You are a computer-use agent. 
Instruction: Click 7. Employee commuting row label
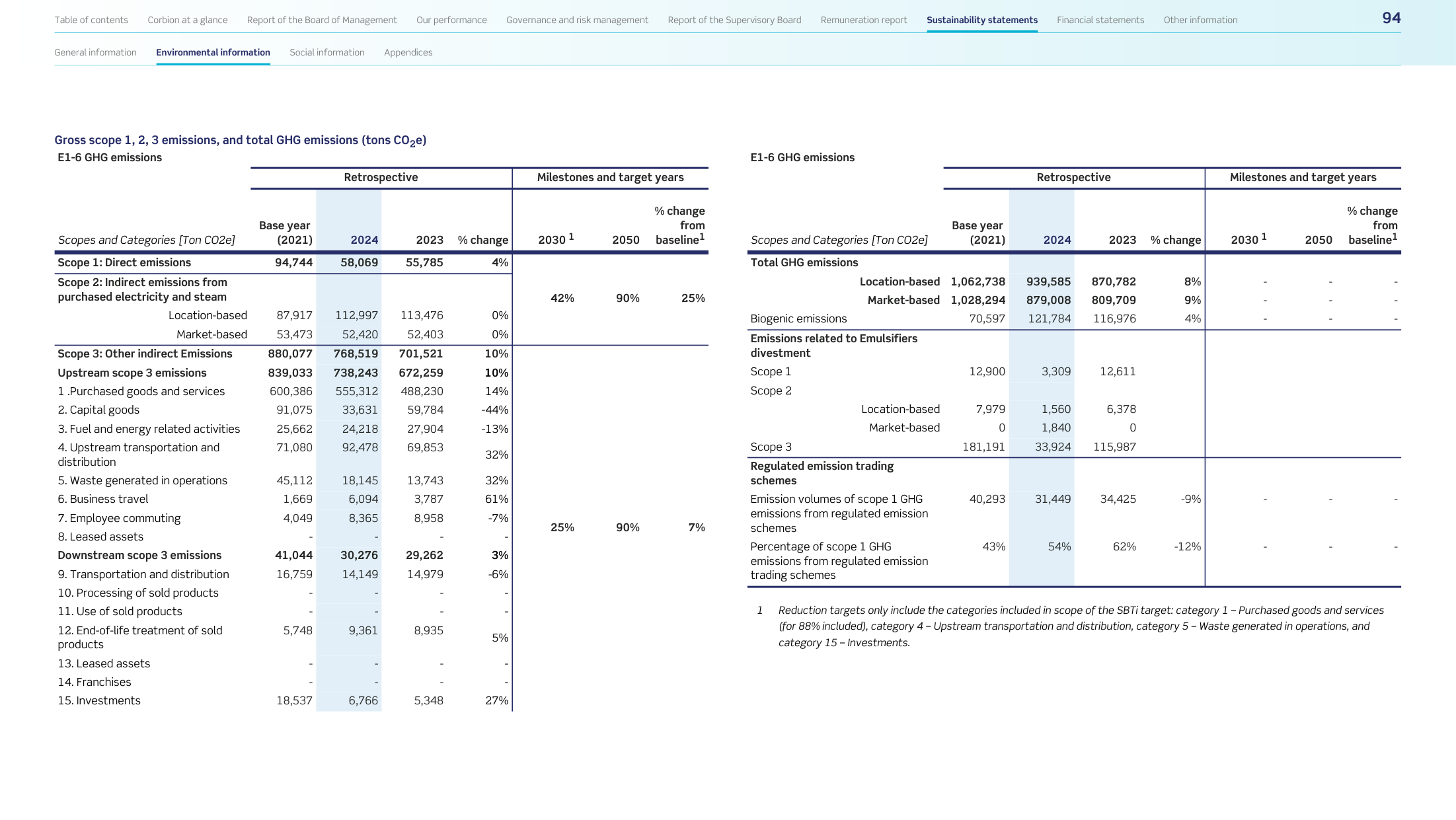point(119,518)
